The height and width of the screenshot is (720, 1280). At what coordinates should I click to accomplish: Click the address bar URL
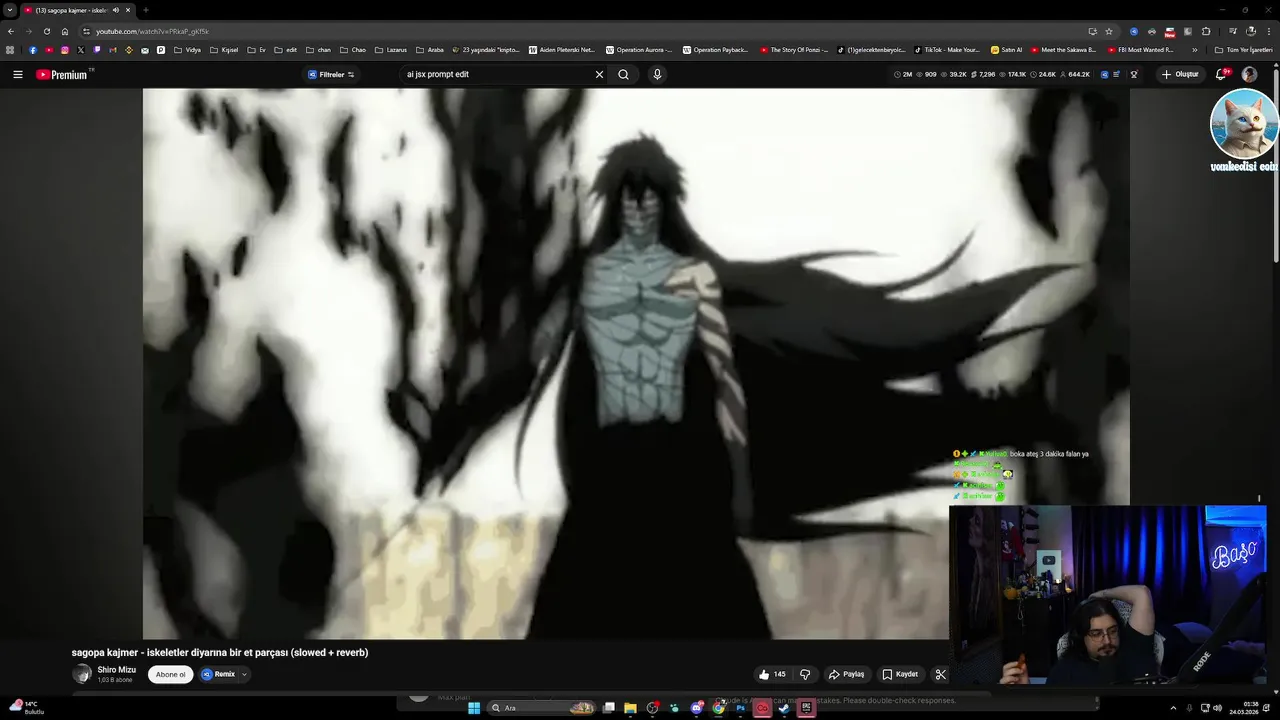point(152,31)
